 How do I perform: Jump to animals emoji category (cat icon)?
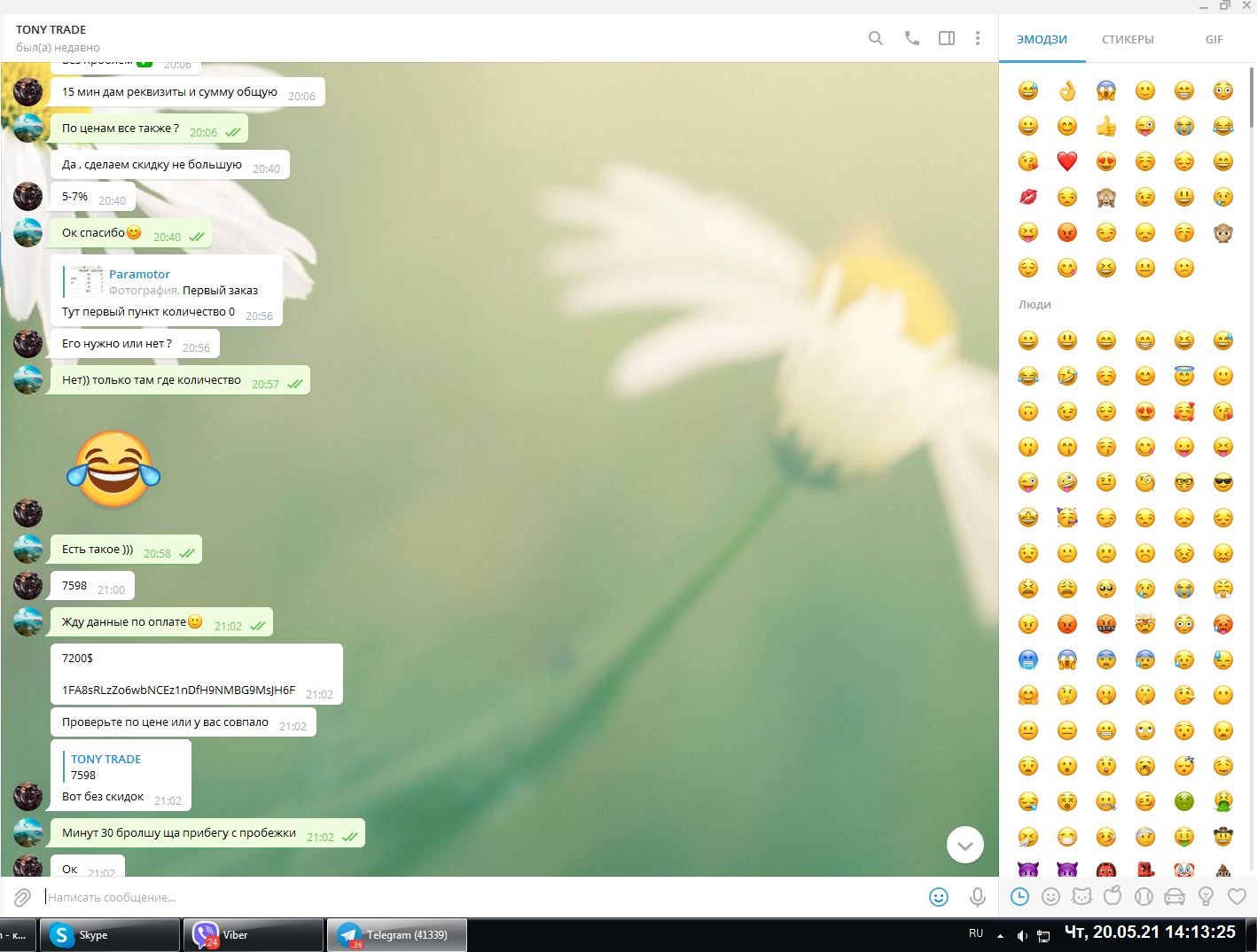click(1082, 897)
